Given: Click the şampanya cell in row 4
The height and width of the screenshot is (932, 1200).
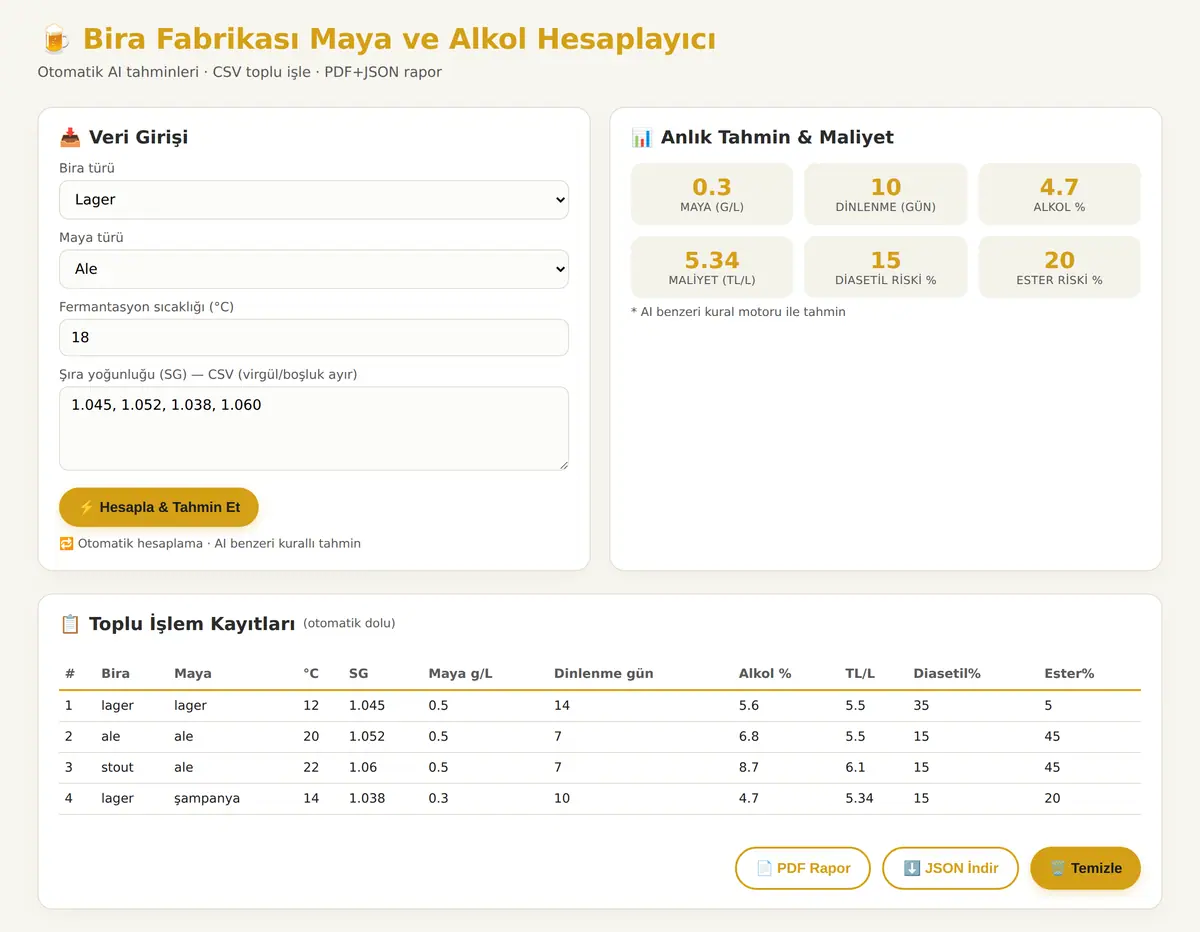Looking at the screenshot, I should (x=207, y=799).
